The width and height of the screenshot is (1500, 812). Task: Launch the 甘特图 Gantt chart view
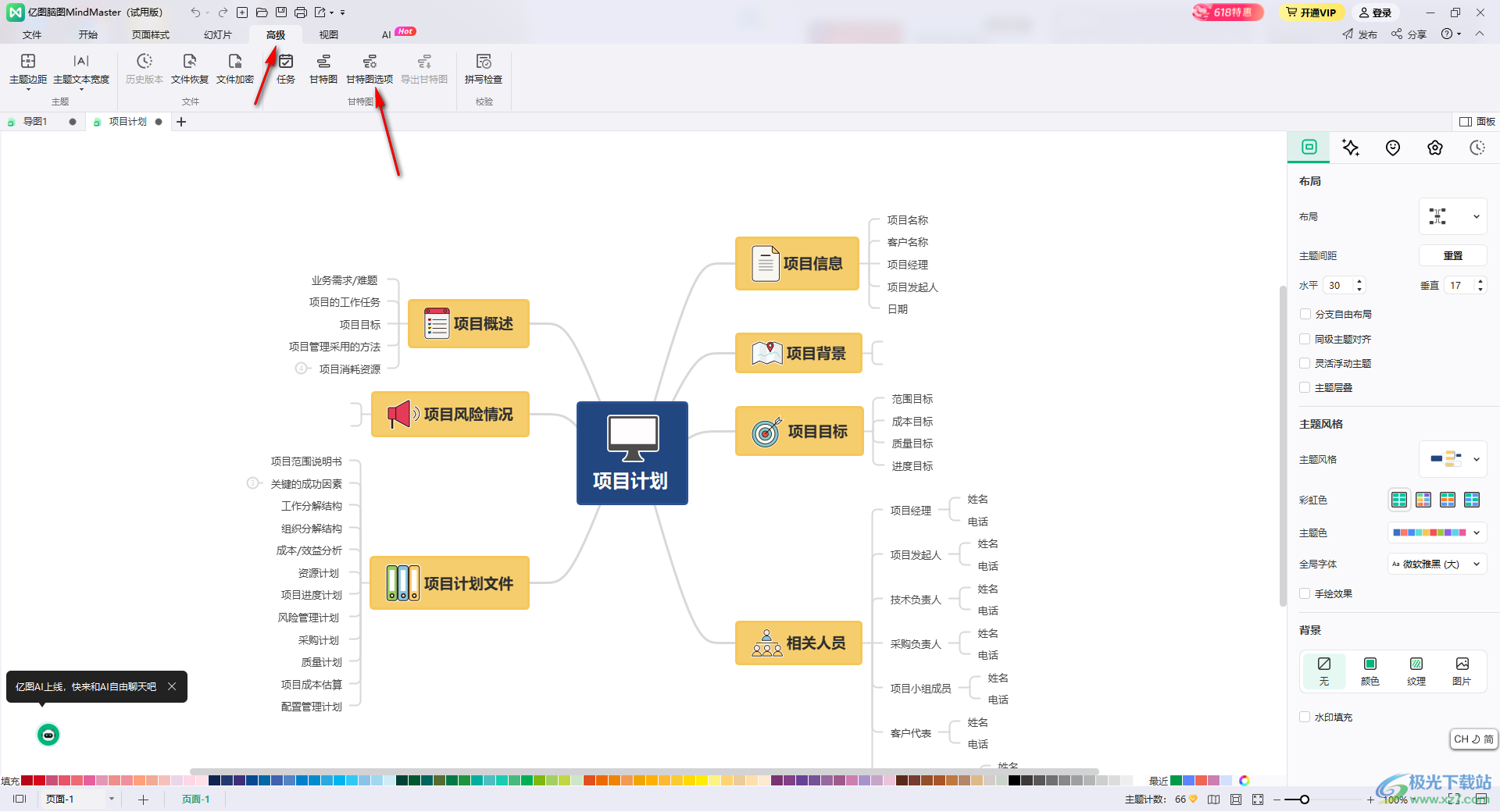[x=323, y=69]
